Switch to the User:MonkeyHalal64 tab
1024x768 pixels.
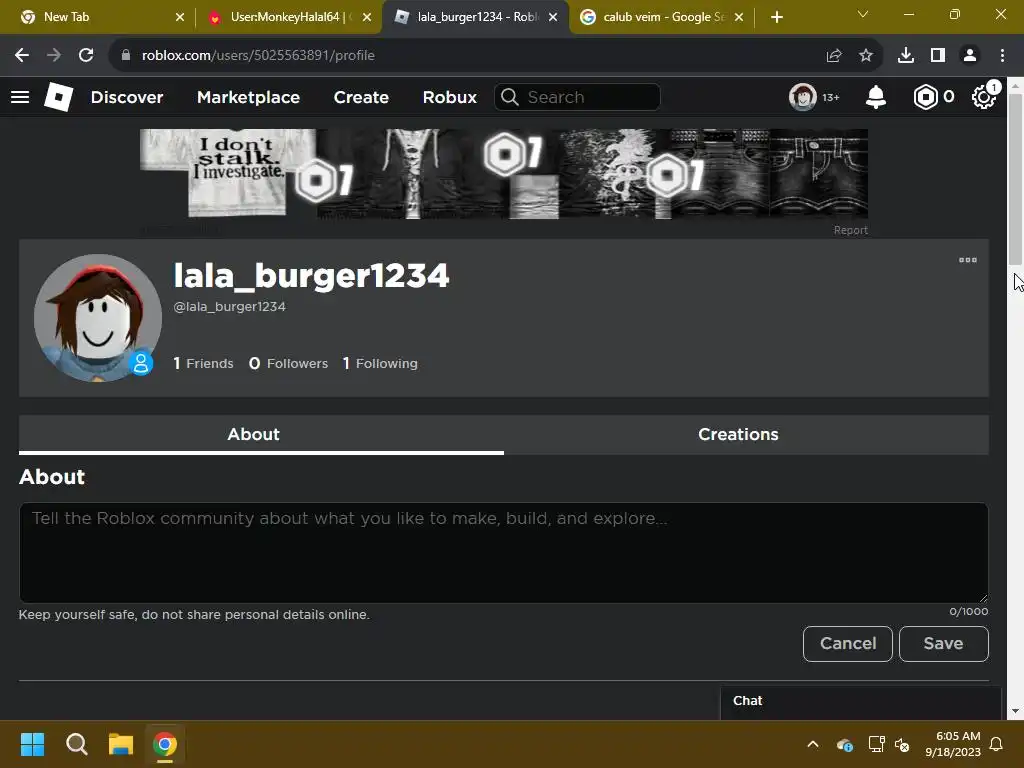289,17
